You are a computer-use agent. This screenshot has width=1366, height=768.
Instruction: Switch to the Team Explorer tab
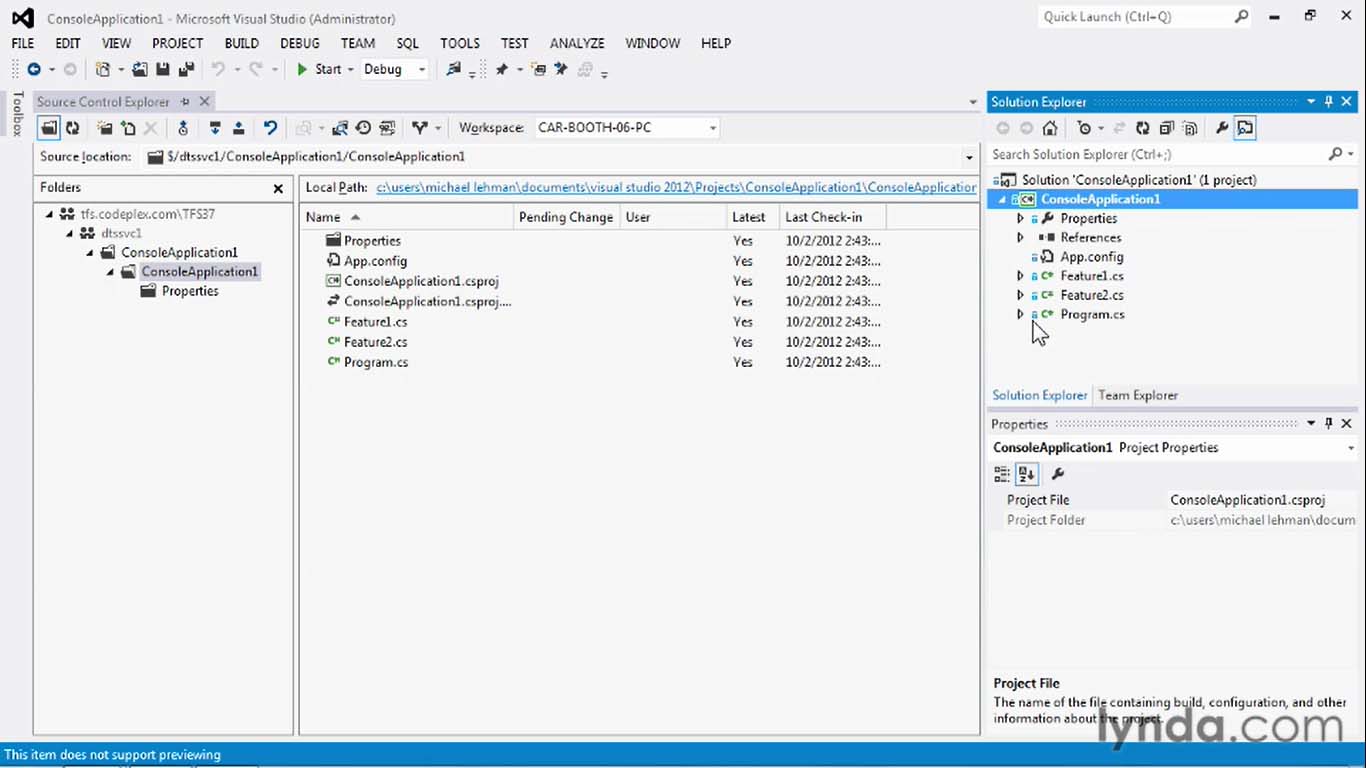(1138, 395)
